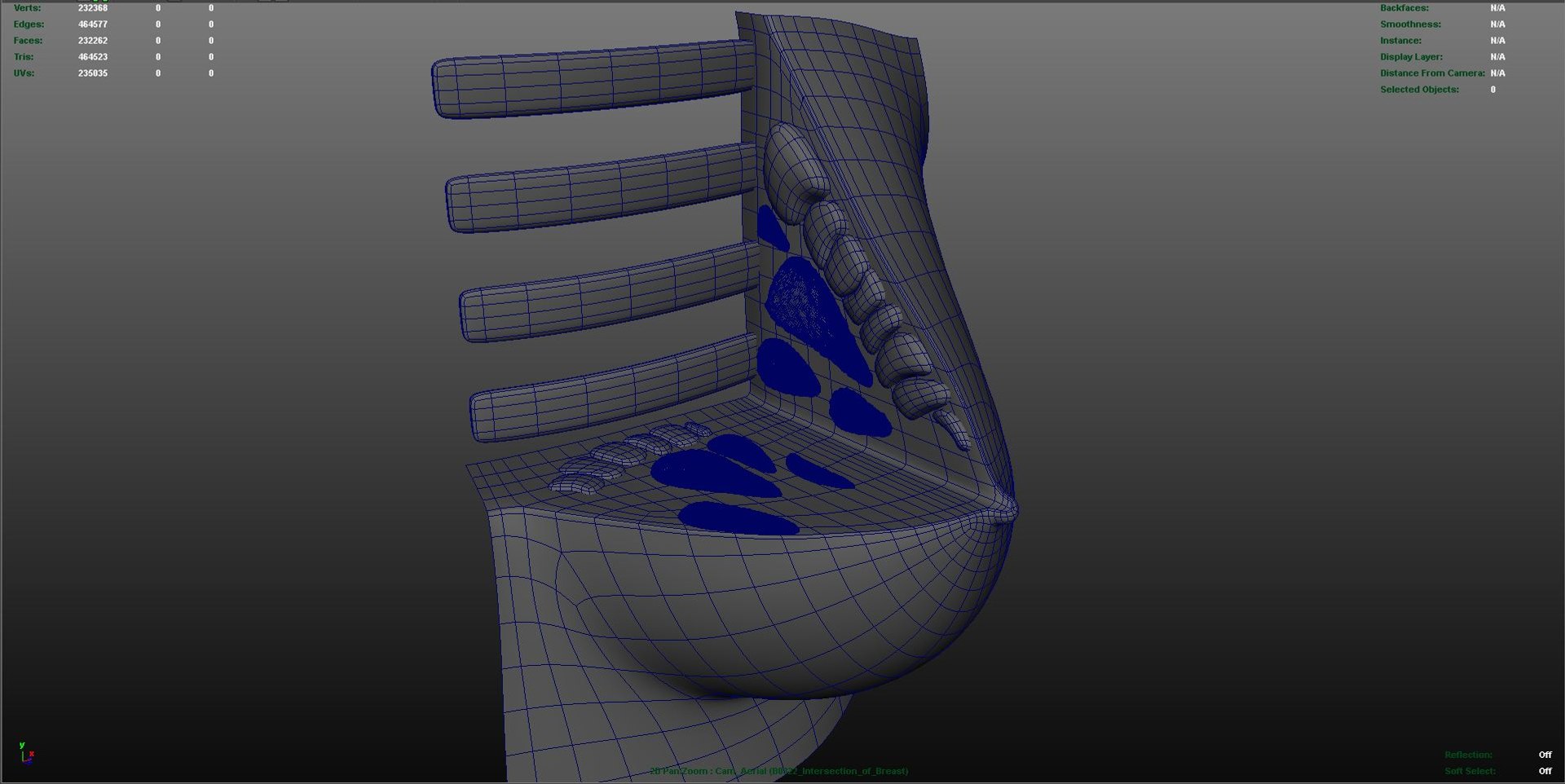Click the 'Selected Objects:' label
Image resolution: width=1565 pixels, height=784 pixels.
[1420, 90]
